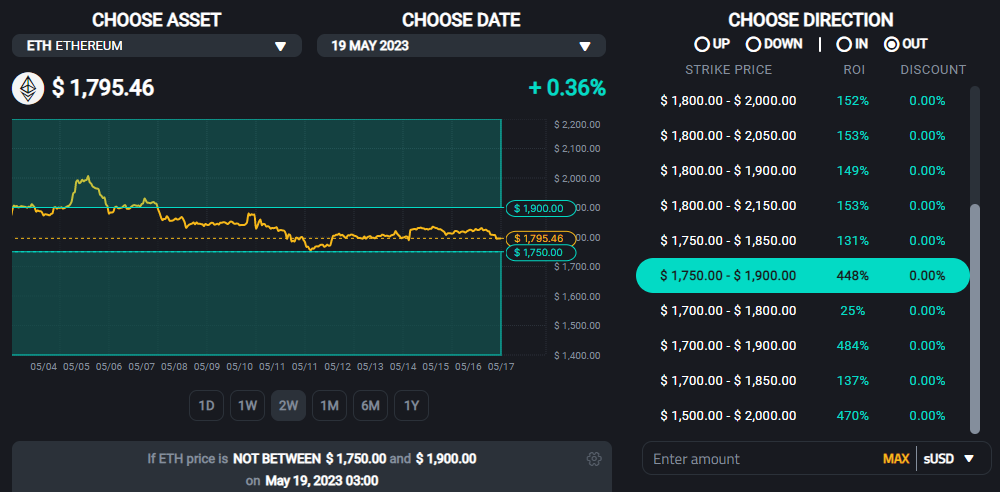Switch chart to 1D timeframe
Image resolution: width=1000 pixels, height=492 pixels.
pyautogui.click(x=206, y=405)
